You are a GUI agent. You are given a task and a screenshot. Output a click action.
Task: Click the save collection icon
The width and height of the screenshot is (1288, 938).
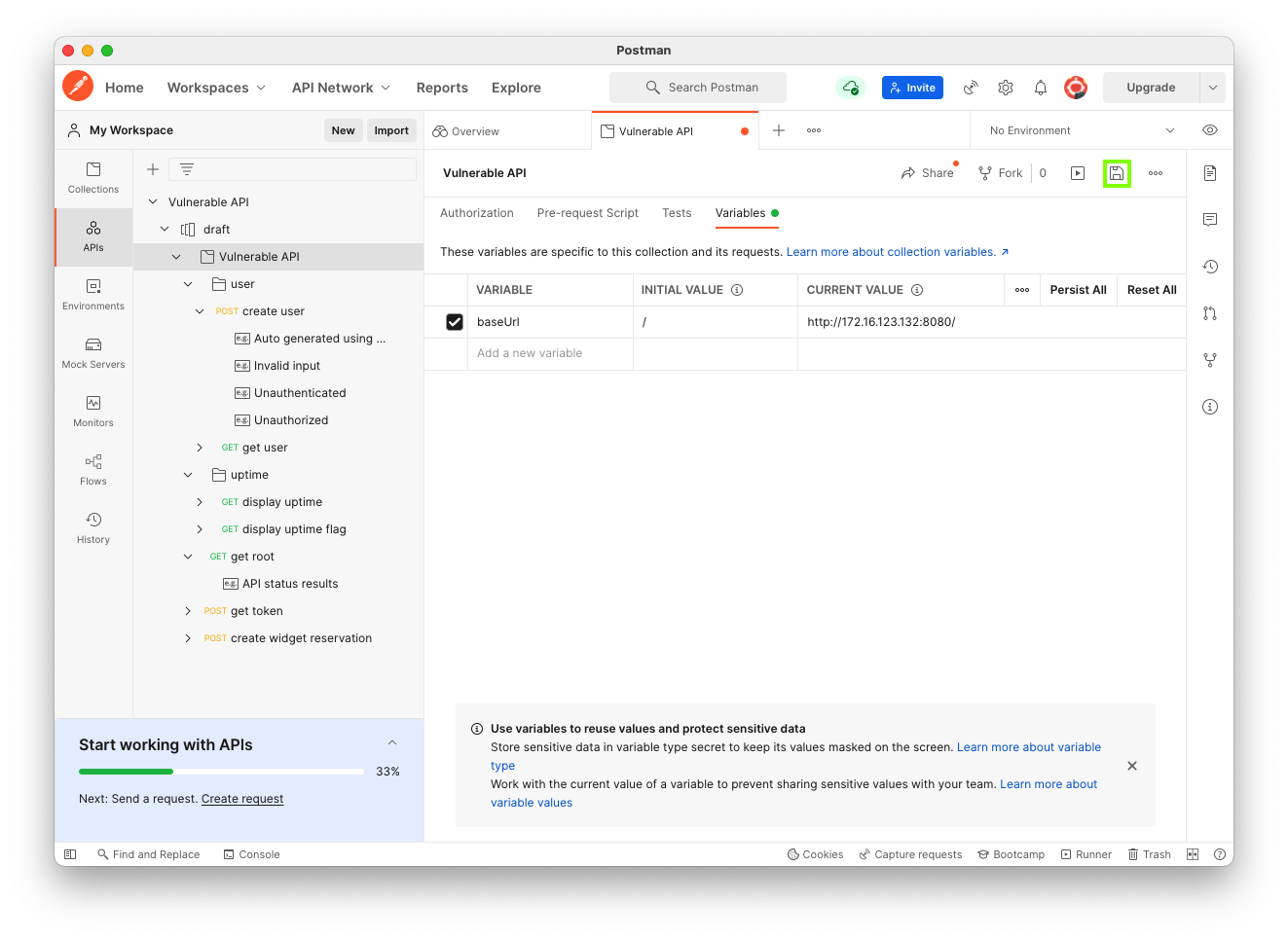[1117, 173]
